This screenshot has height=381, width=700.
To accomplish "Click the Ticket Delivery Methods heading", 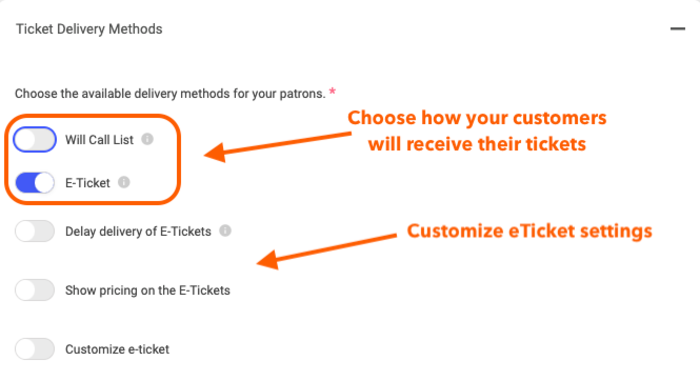I will click(89, 29).
